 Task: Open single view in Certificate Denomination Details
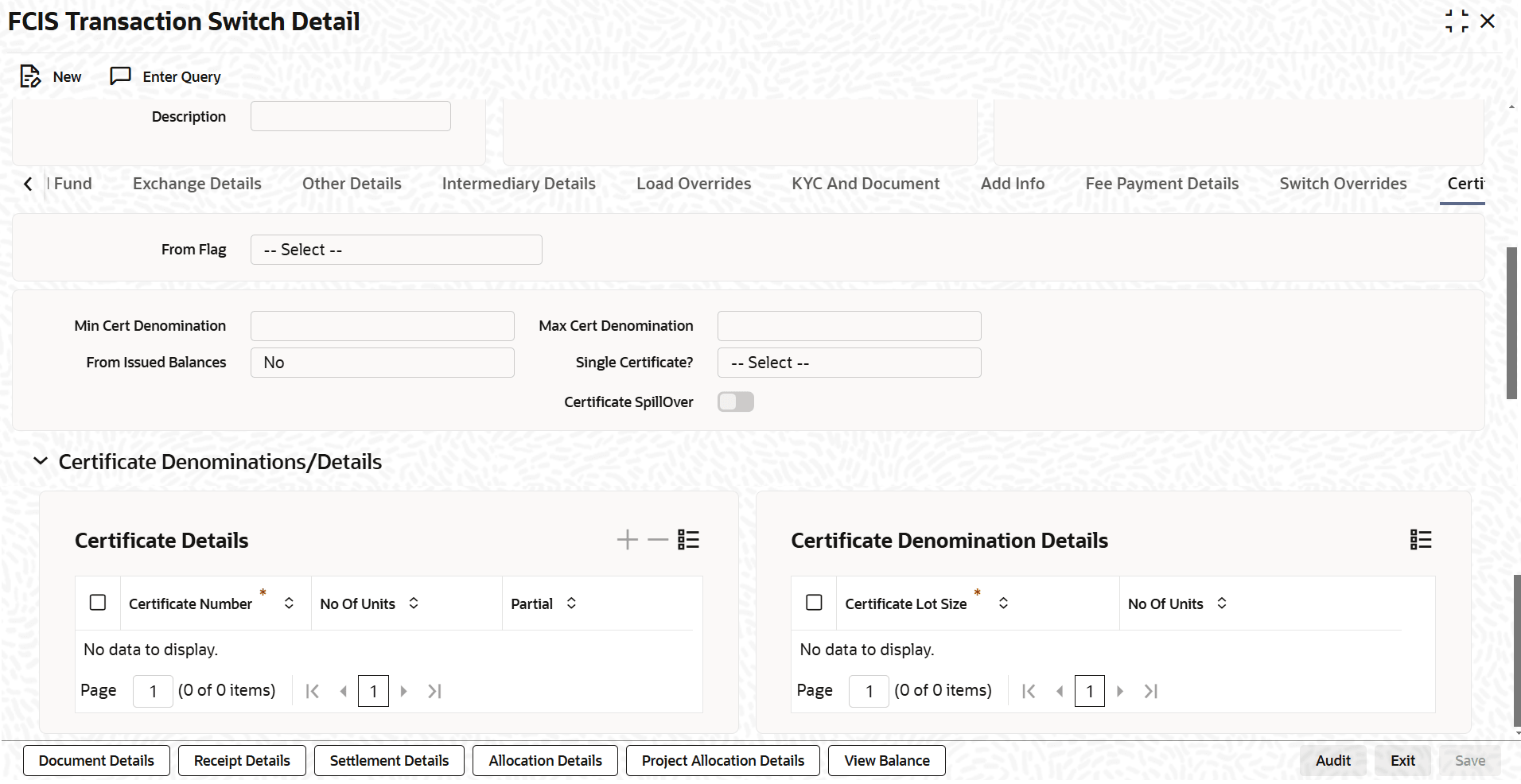(1421, 540)
